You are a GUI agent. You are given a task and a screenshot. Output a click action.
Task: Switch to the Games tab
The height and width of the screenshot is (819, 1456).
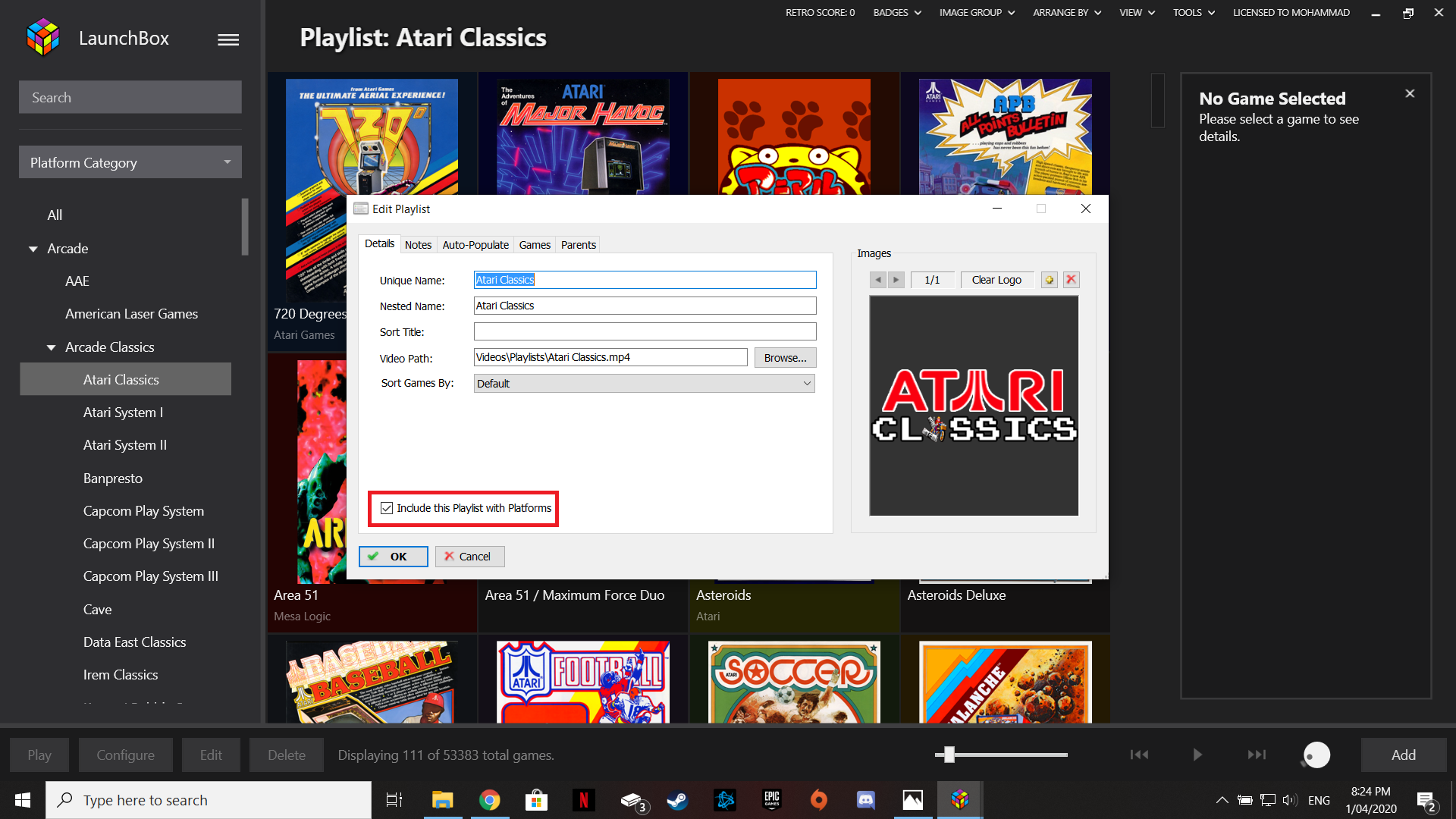click(x=535, y=245)
